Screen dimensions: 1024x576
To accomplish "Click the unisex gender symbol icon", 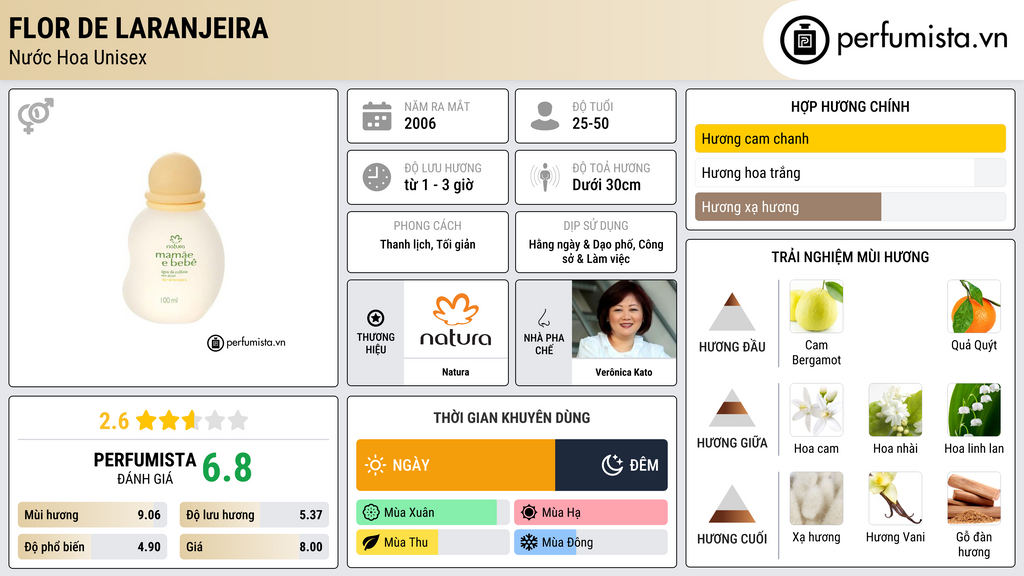I will pos(36,116).
